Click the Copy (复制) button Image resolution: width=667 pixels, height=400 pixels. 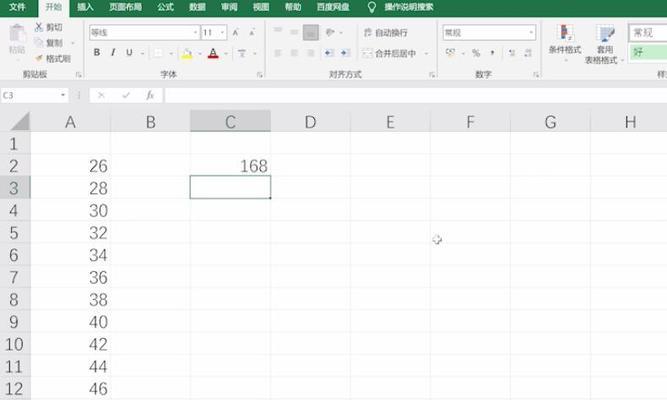click(48, 43)
